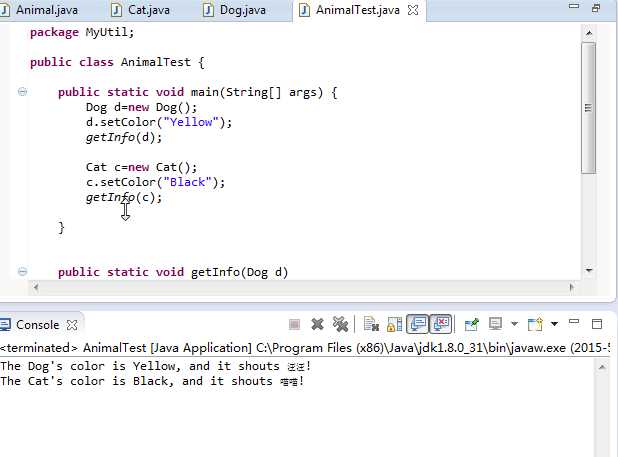Click the terminated AnimalTest launch description
This screenshot has height=457, width=618.
(x=305, y=347)
